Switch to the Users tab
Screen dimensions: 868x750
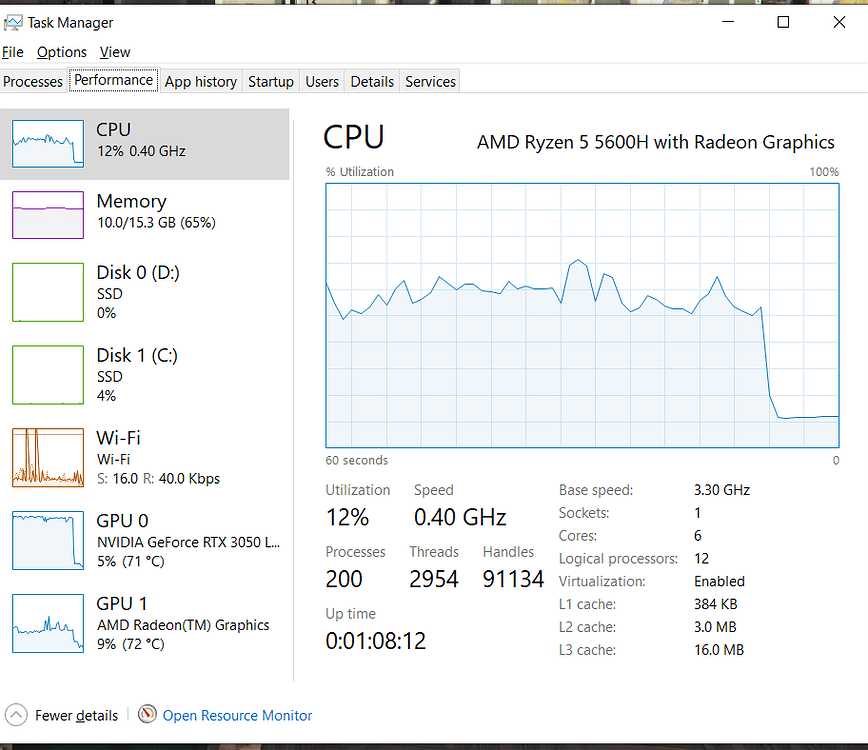coord(321,81)
